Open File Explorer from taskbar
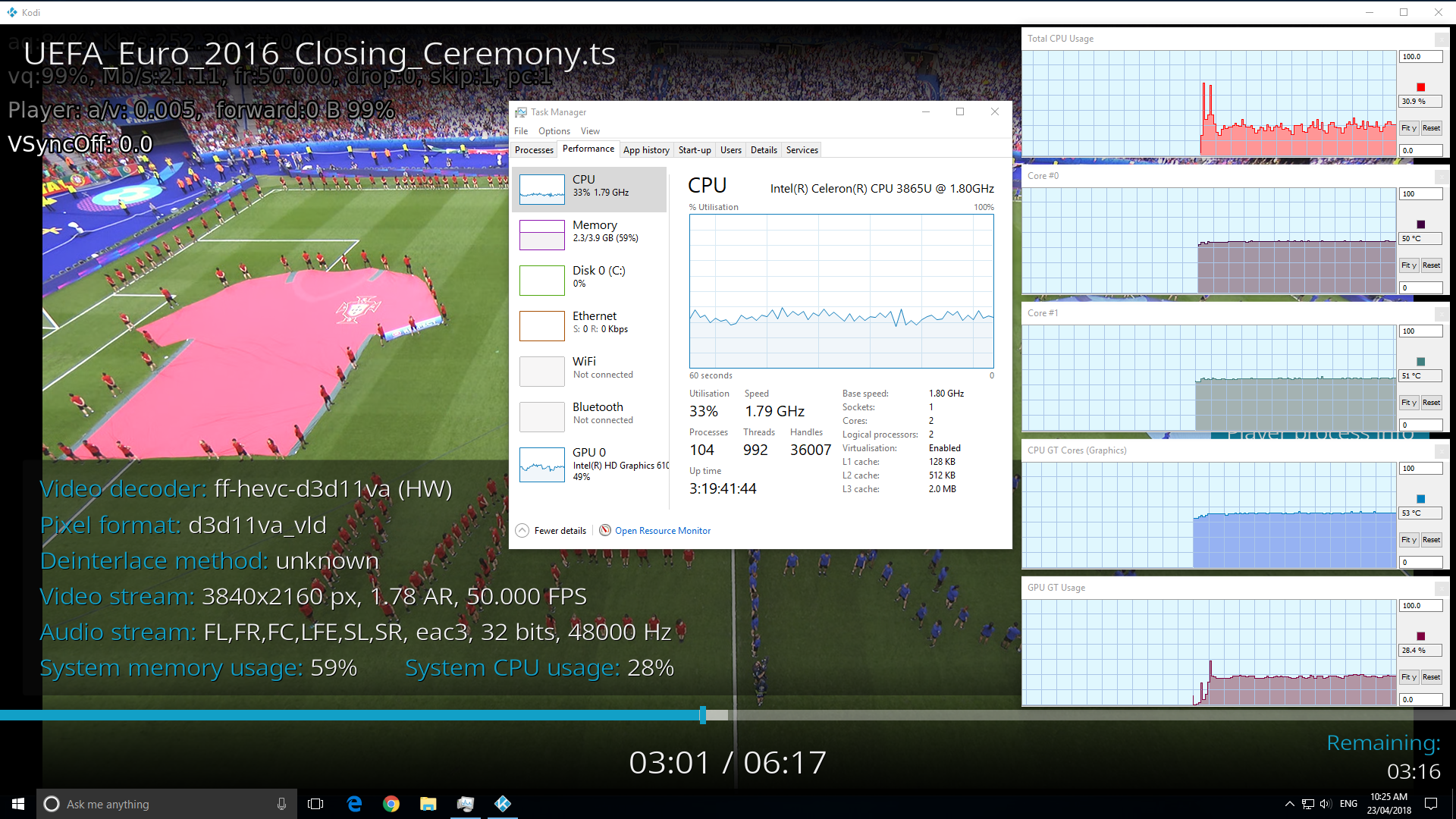The image size is (1456, 819). 428,804
